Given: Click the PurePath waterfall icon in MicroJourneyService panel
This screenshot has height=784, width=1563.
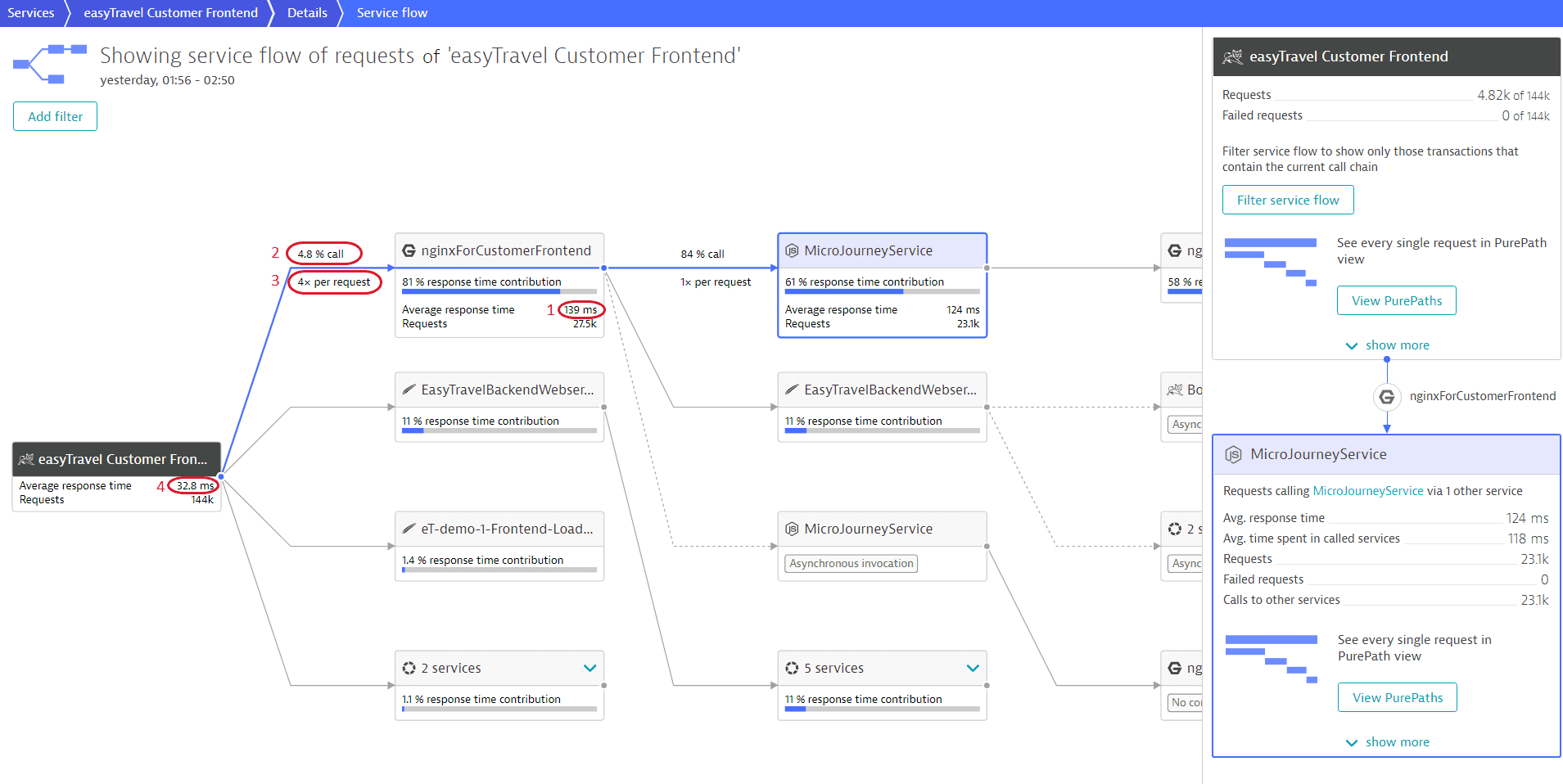Looking at the screenshot, I should [x=1272, y=659].
